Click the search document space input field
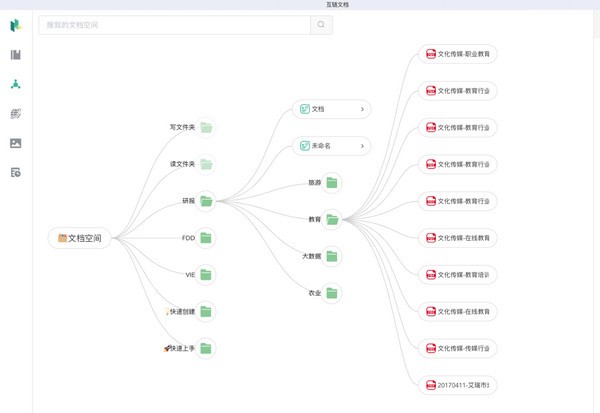 coord(174,25)
